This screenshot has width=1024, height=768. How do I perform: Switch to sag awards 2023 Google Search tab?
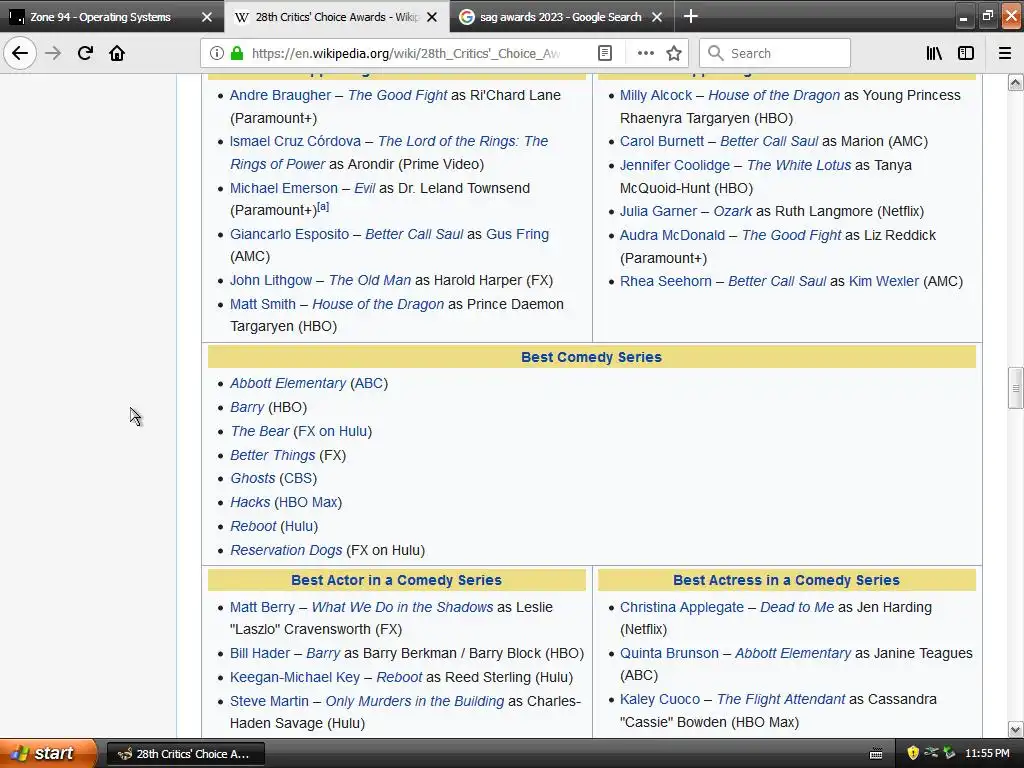[560, 17]
